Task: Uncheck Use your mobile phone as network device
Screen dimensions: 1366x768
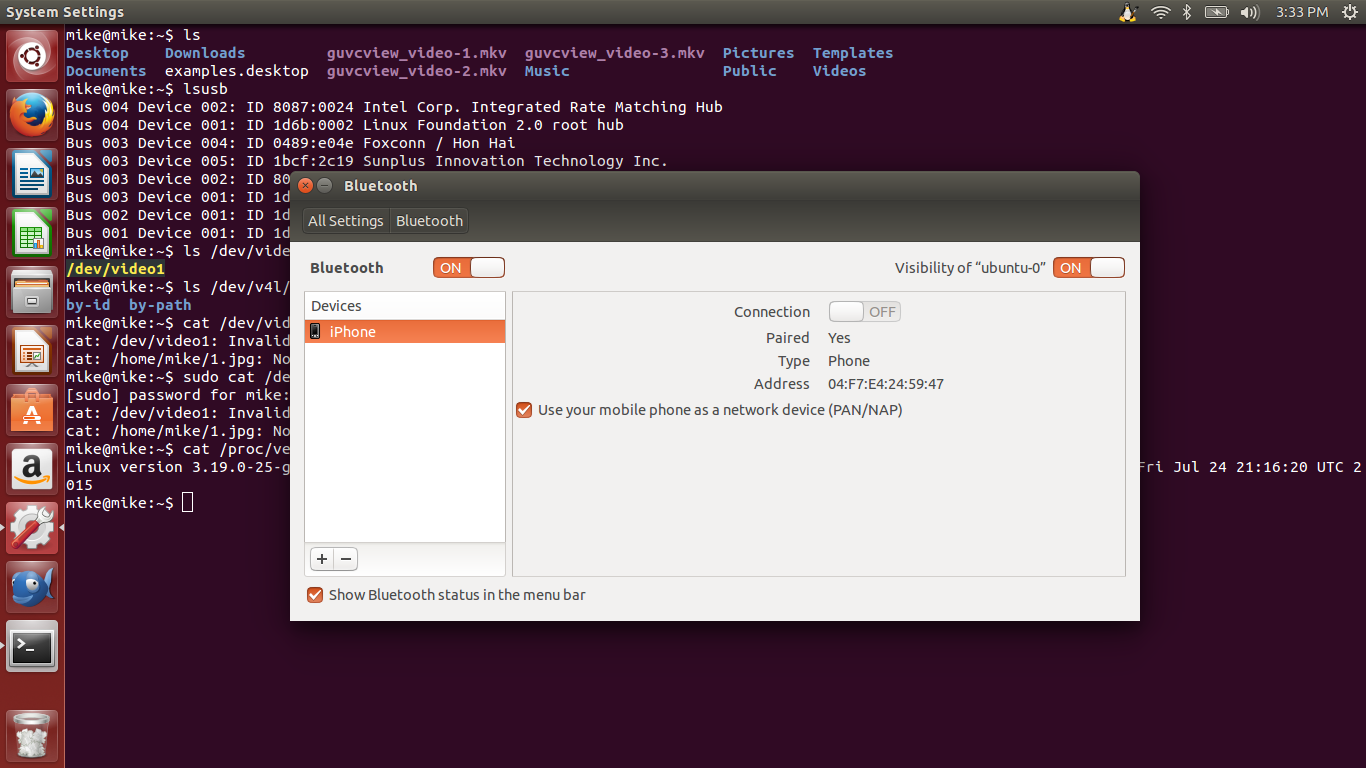Action: pos(524,410)
